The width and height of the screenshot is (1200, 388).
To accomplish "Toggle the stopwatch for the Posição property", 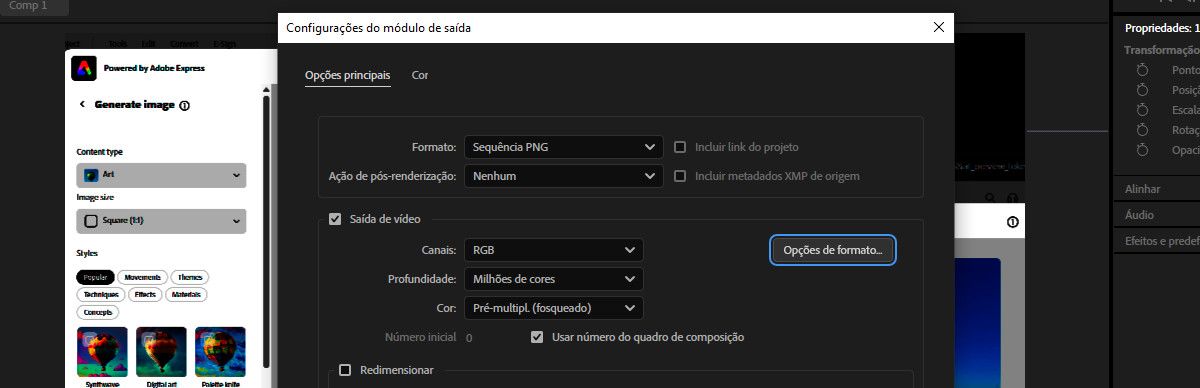I will point(1142,90).
